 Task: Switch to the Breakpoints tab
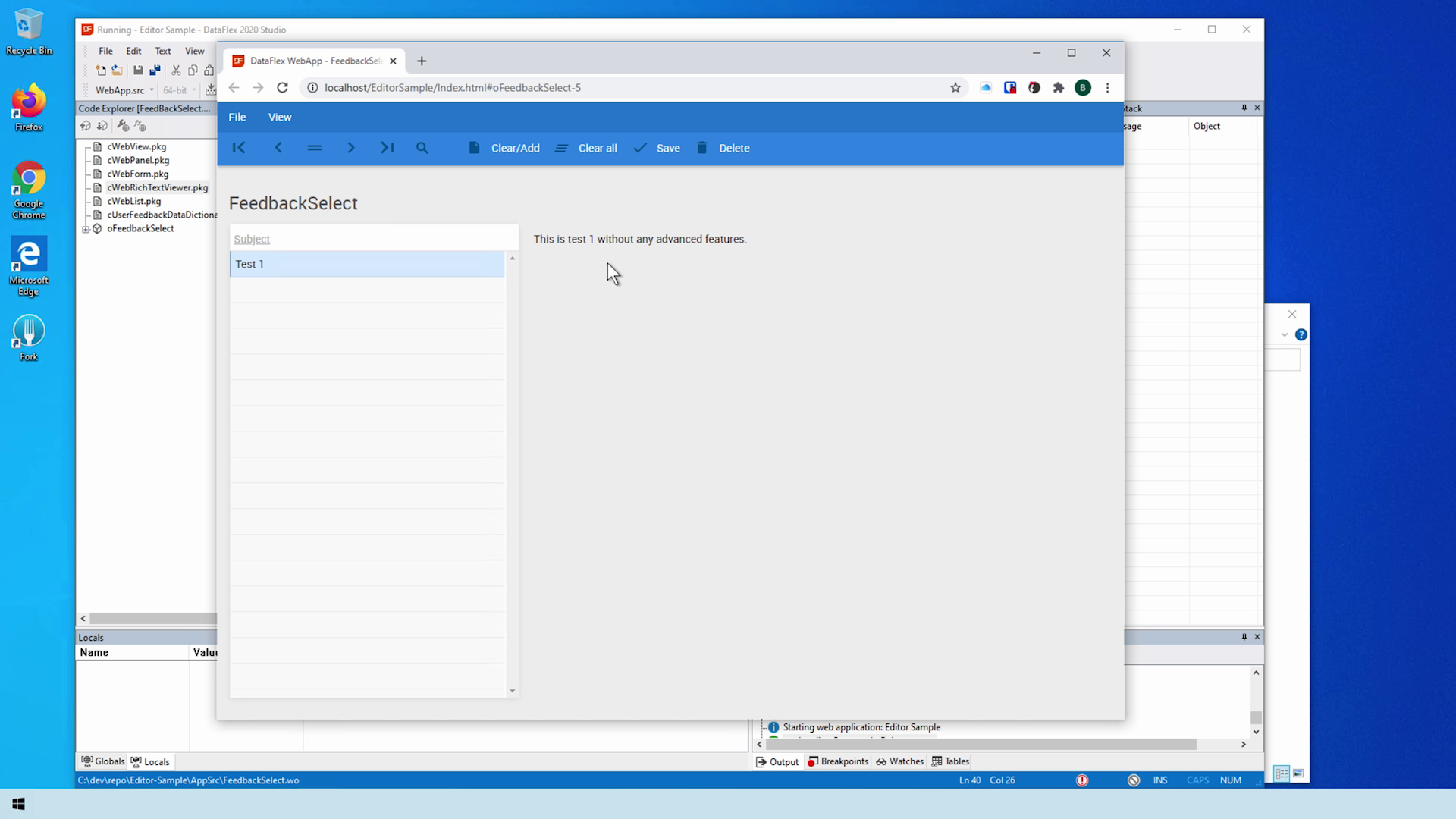coord(838,761)
